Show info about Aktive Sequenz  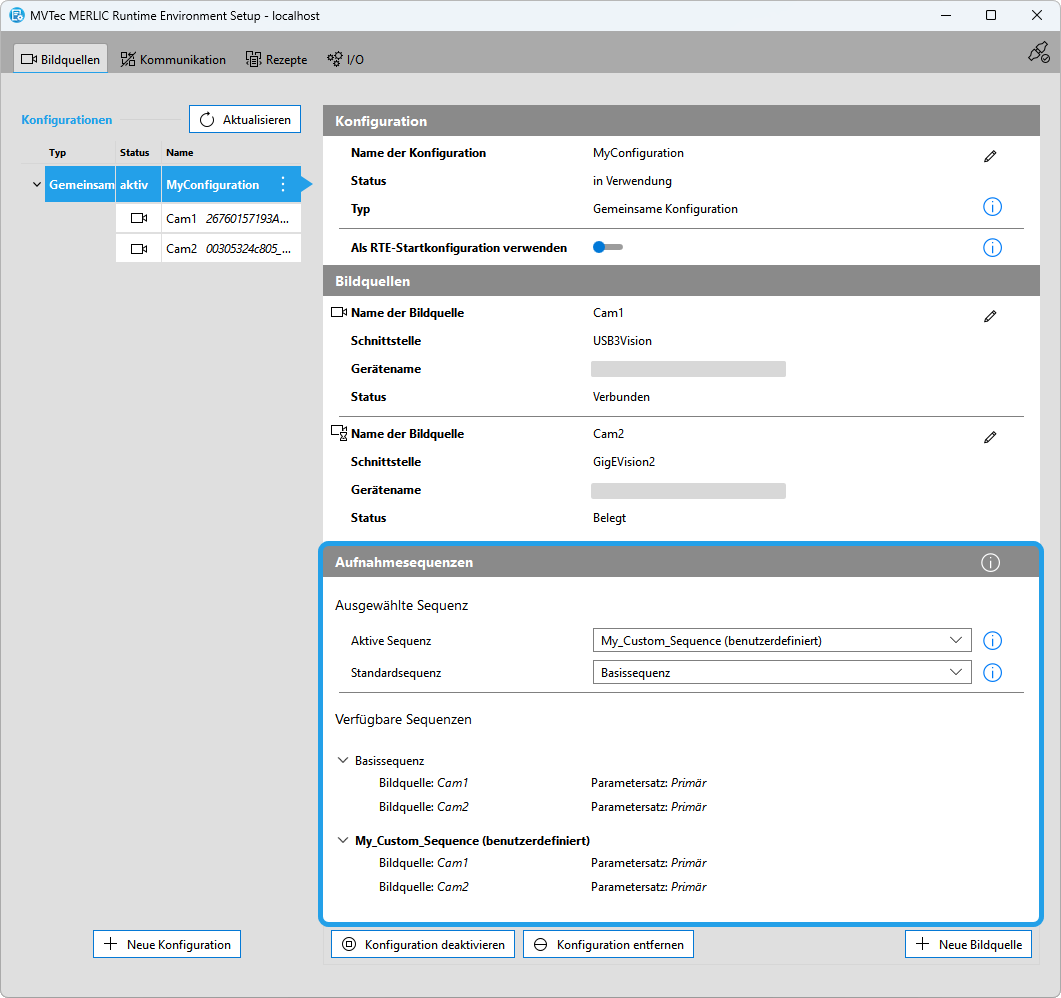click(992, 641)
